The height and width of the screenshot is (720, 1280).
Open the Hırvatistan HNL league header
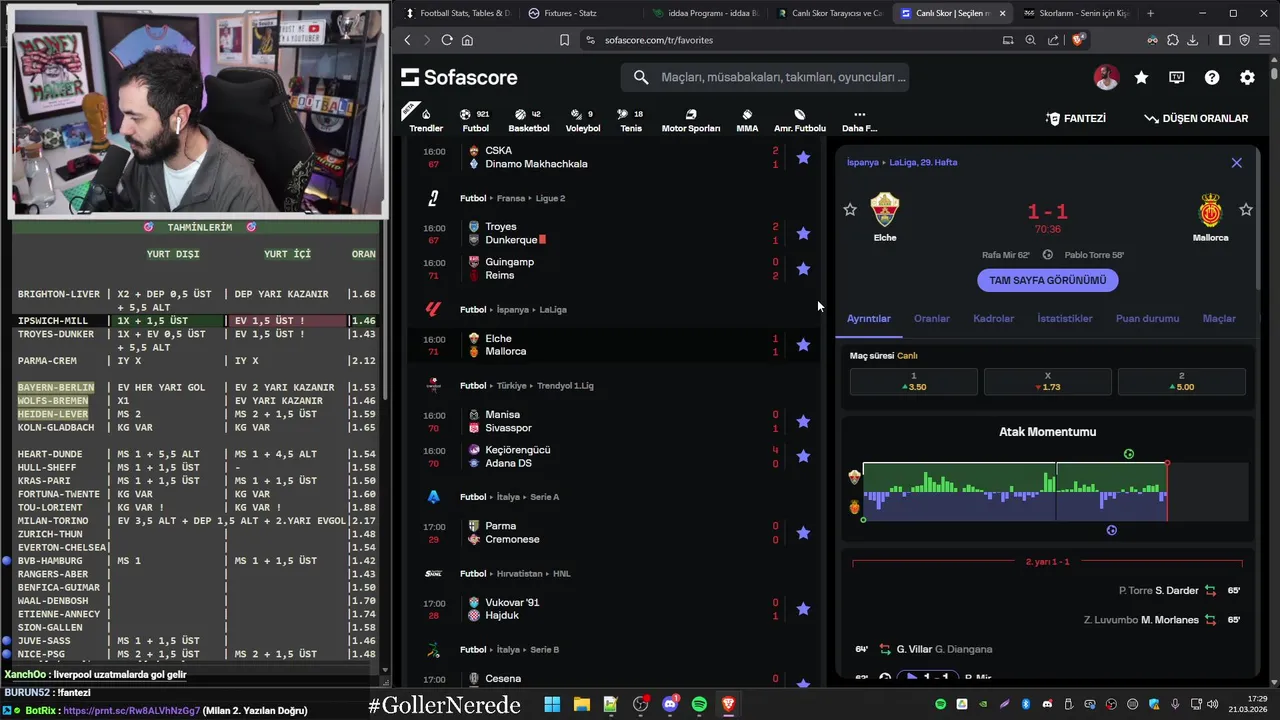pyautogui.click(x=515, y=573)
